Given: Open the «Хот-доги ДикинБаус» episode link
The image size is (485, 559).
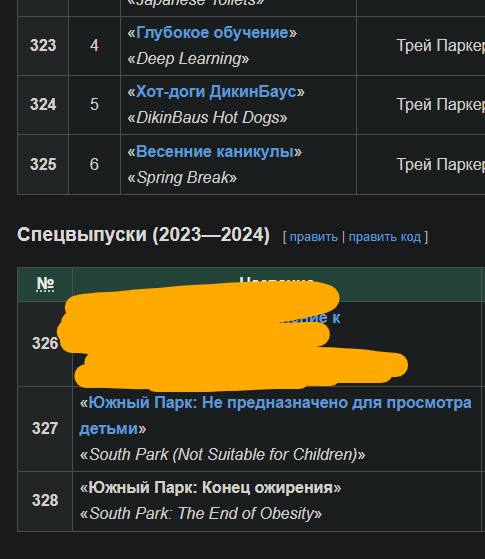Looking at the screenshot, I should tap(216, 92).
